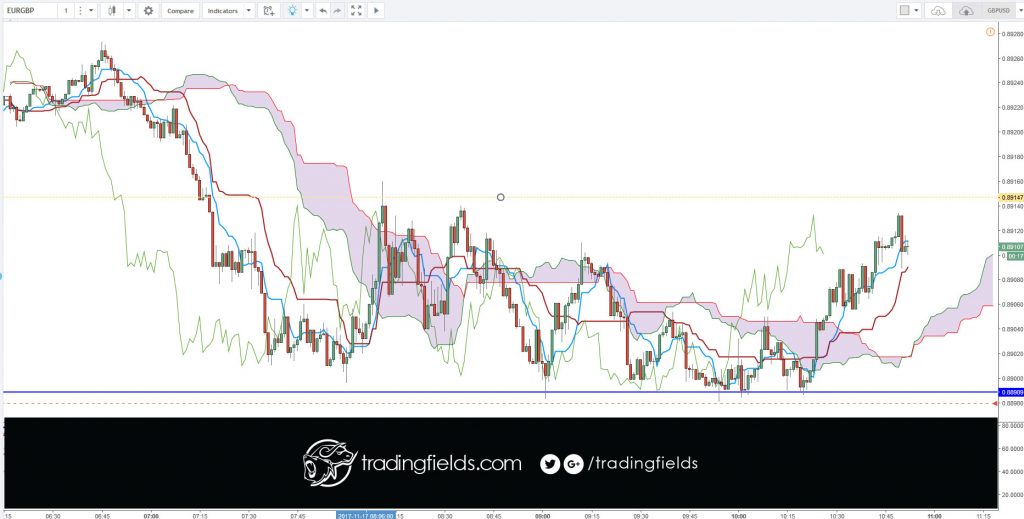The height and width of the screenshot is (519, 1024).
Task: Click the /tradingfields social handle
Action: [643, 464]
